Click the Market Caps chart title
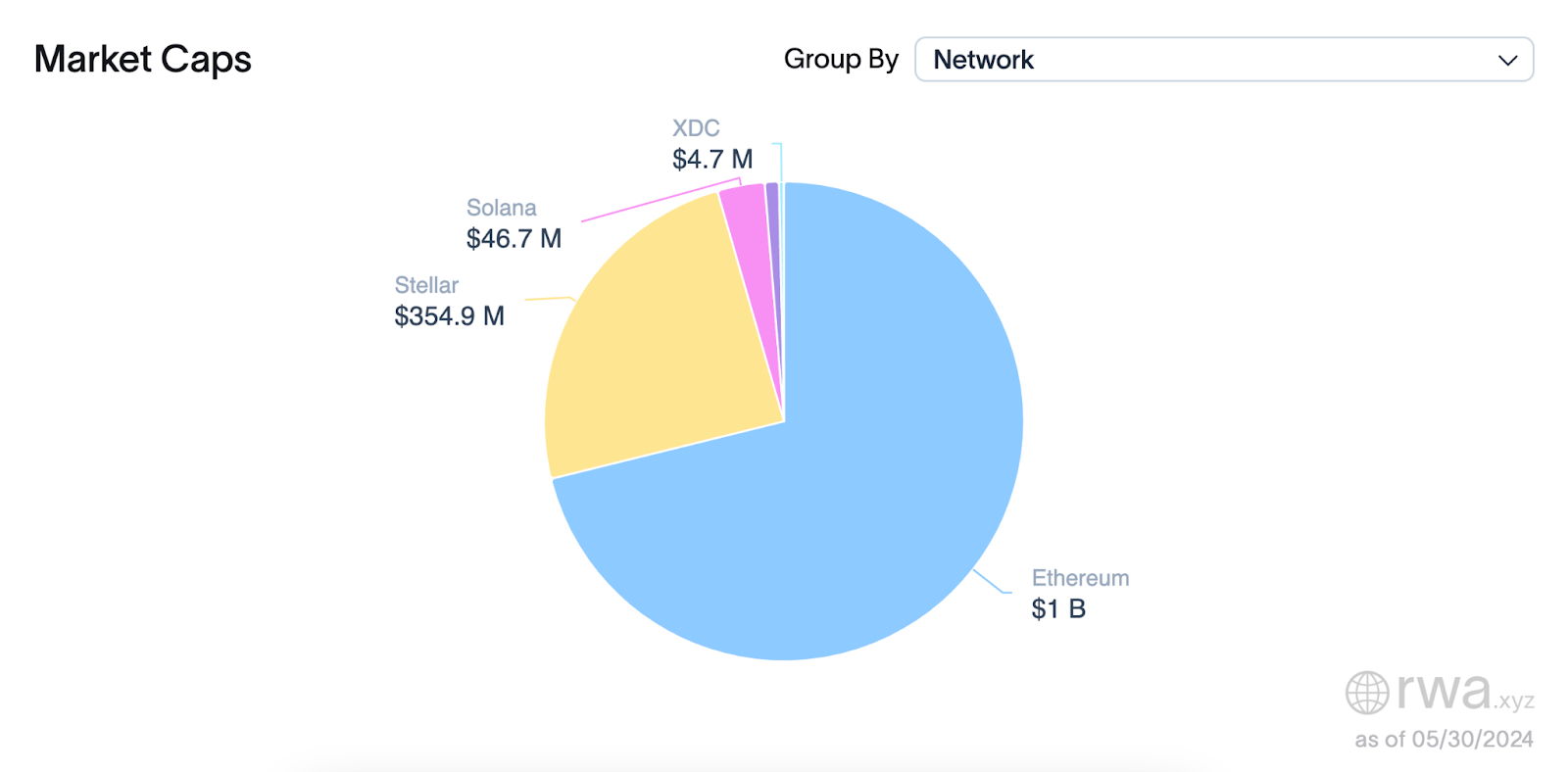This screenshot has width=1568, height=772. (143, 60)
